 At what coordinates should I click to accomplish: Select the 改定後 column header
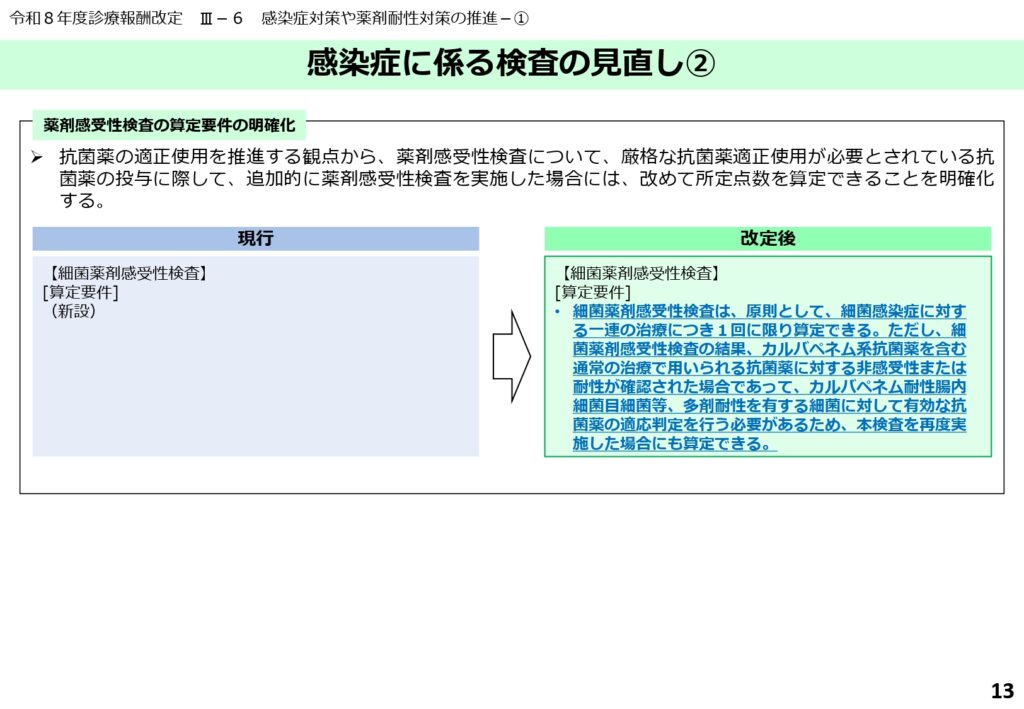767,238
